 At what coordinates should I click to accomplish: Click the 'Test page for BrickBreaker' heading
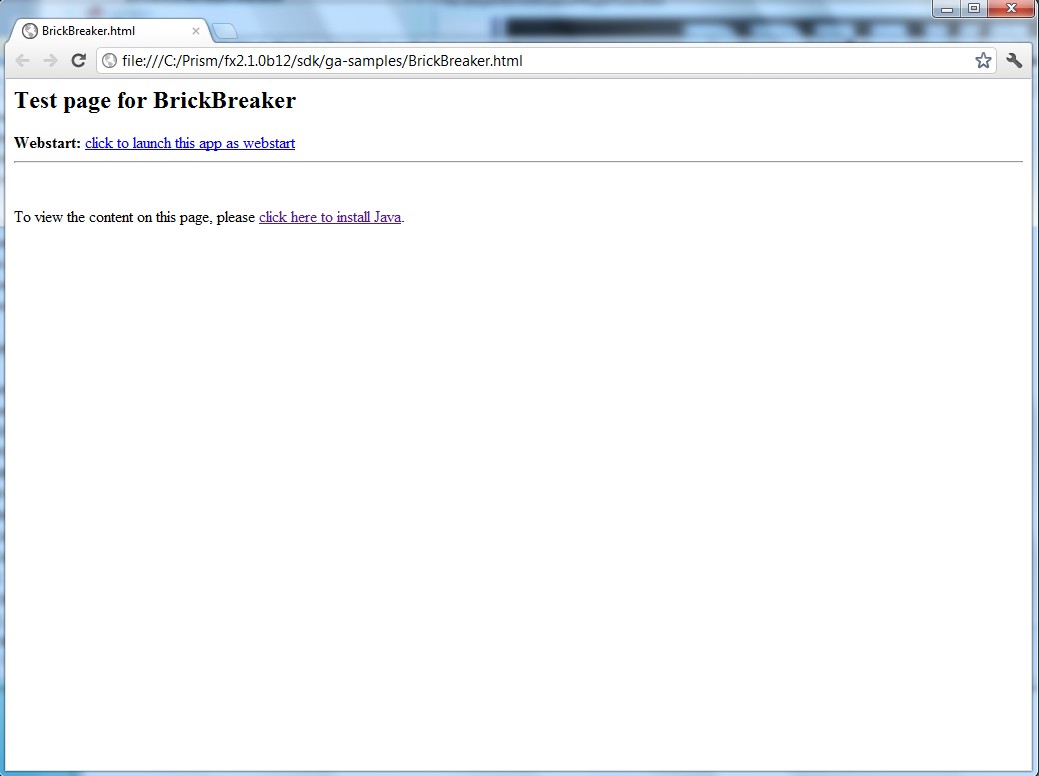(155, 101)
